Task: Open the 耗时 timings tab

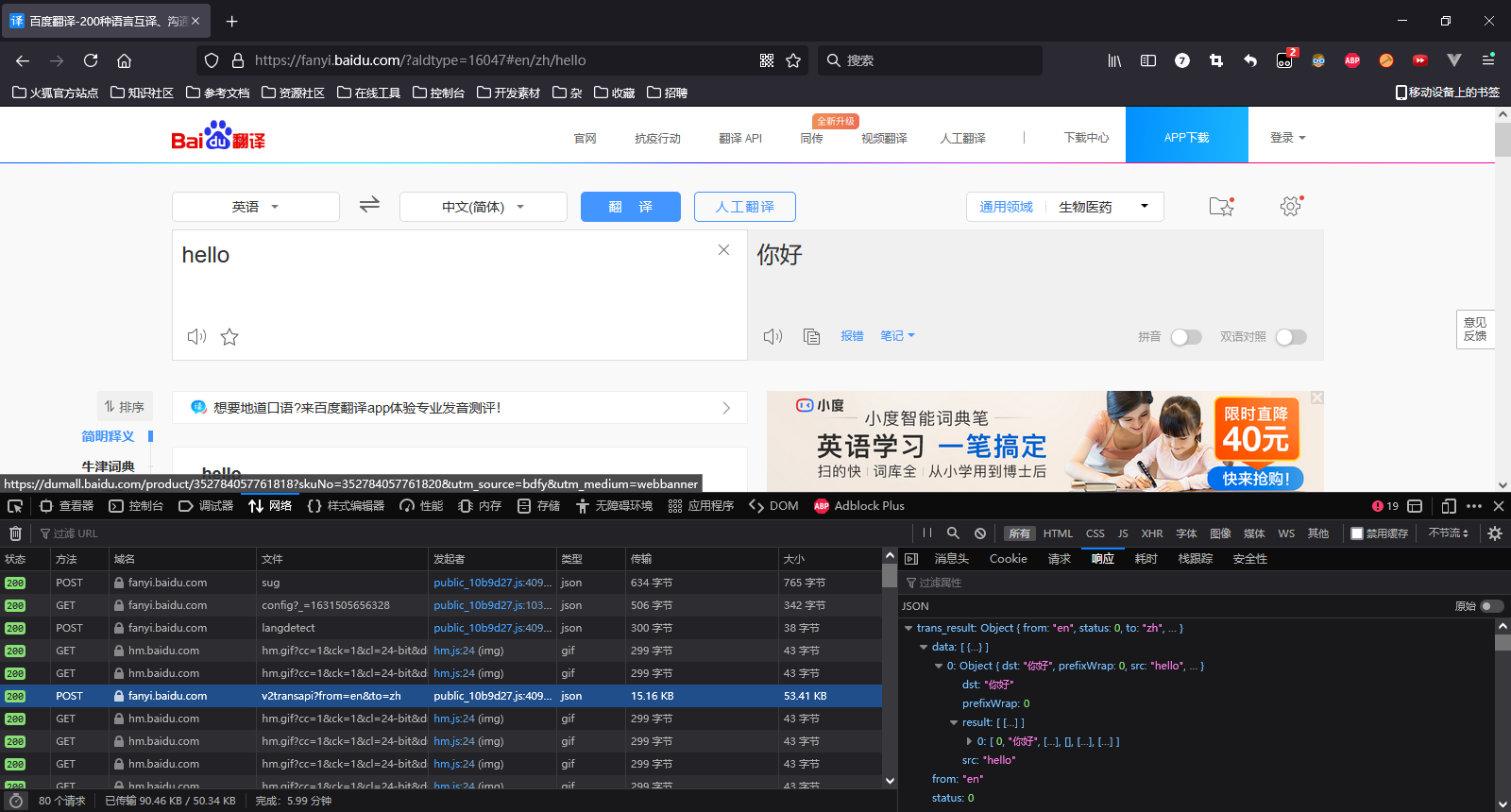Action: pyautogui.click(x=1146, y=559)
